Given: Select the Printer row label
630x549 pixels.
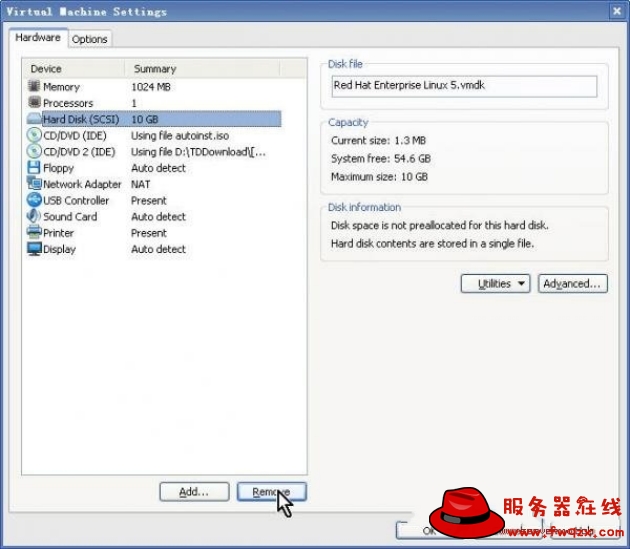Looking at the screenshot, I should point(58,233).
